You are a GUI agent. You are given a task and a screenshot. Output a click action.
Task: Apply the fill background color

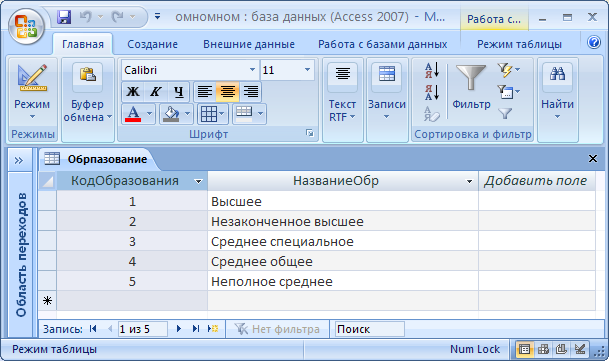click(171, 114)
